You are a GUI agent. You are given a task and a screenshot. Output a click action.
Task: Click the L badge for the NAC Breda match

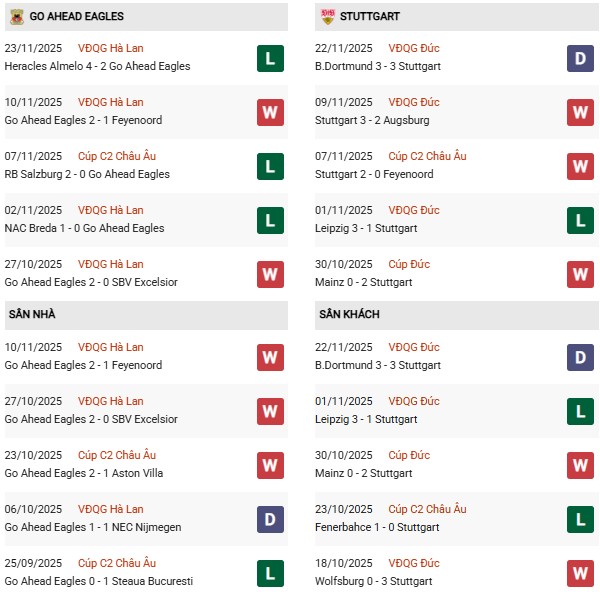pos(269,220)
